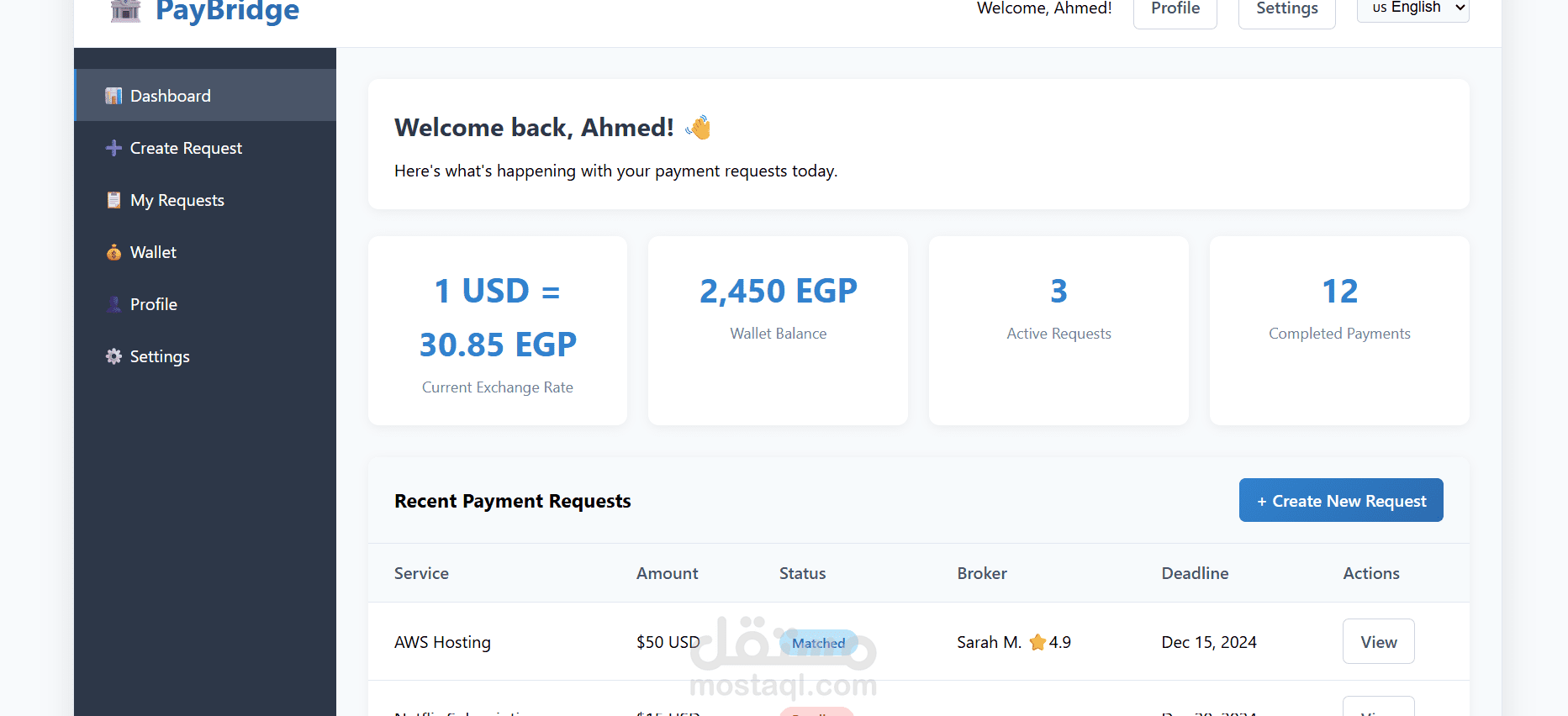Screen dimensions: 1568x716
Task: Click the money bag Wallet icon
Action: click(114, 252)
